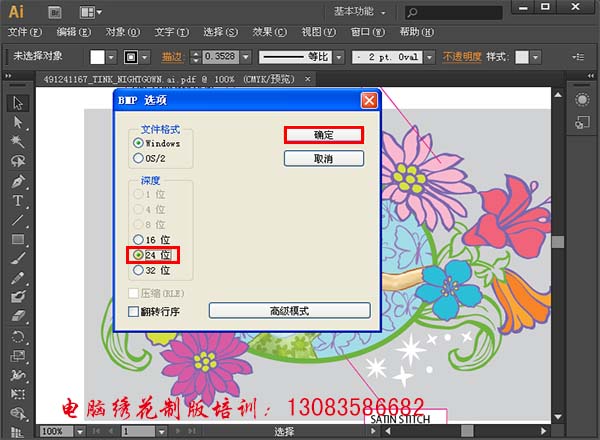The image size is (600, 440).
Task: Select the Type tool
Action: click(18, 201)
